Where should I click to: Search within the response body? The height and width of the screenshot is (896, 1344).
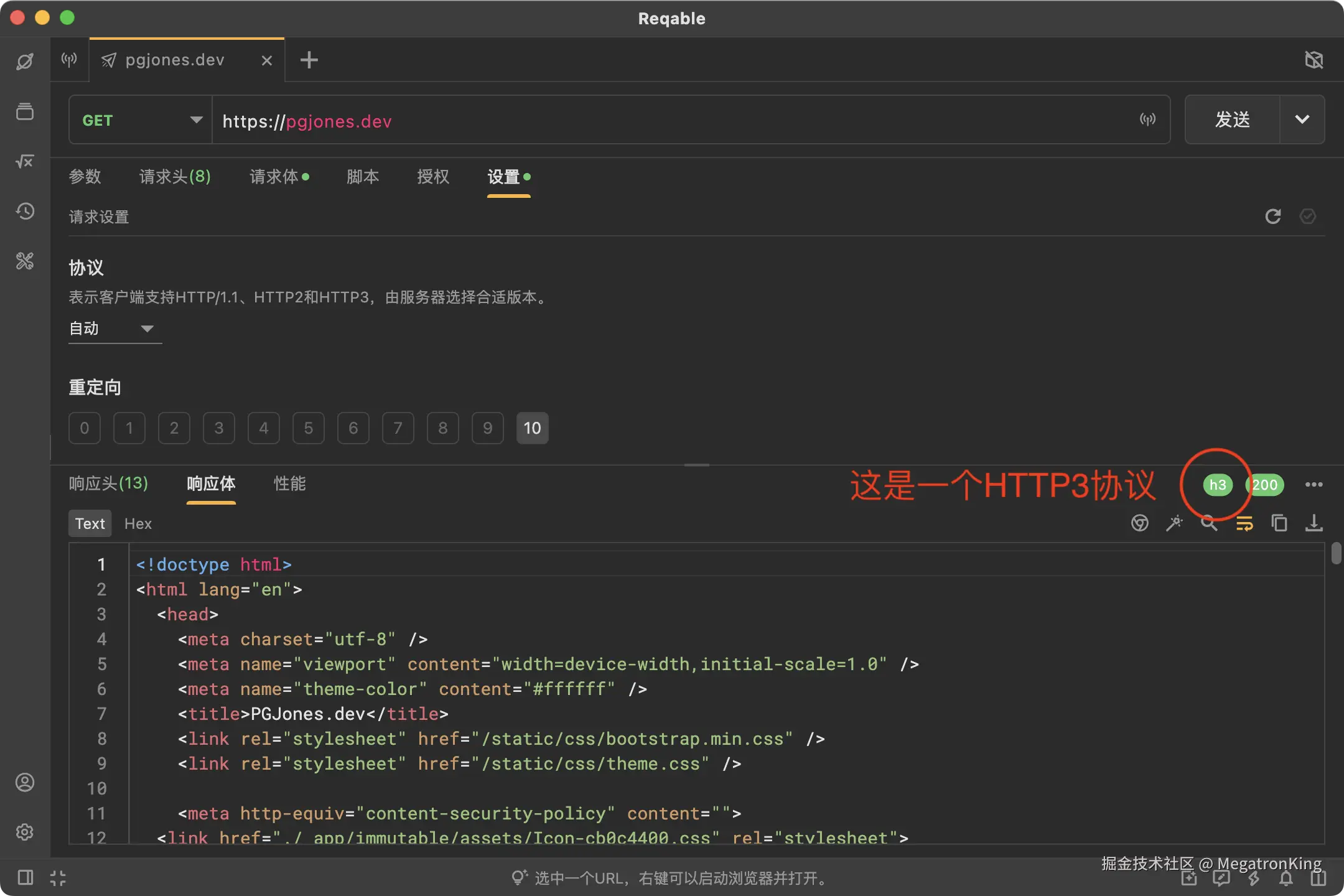pos(1209,523)
